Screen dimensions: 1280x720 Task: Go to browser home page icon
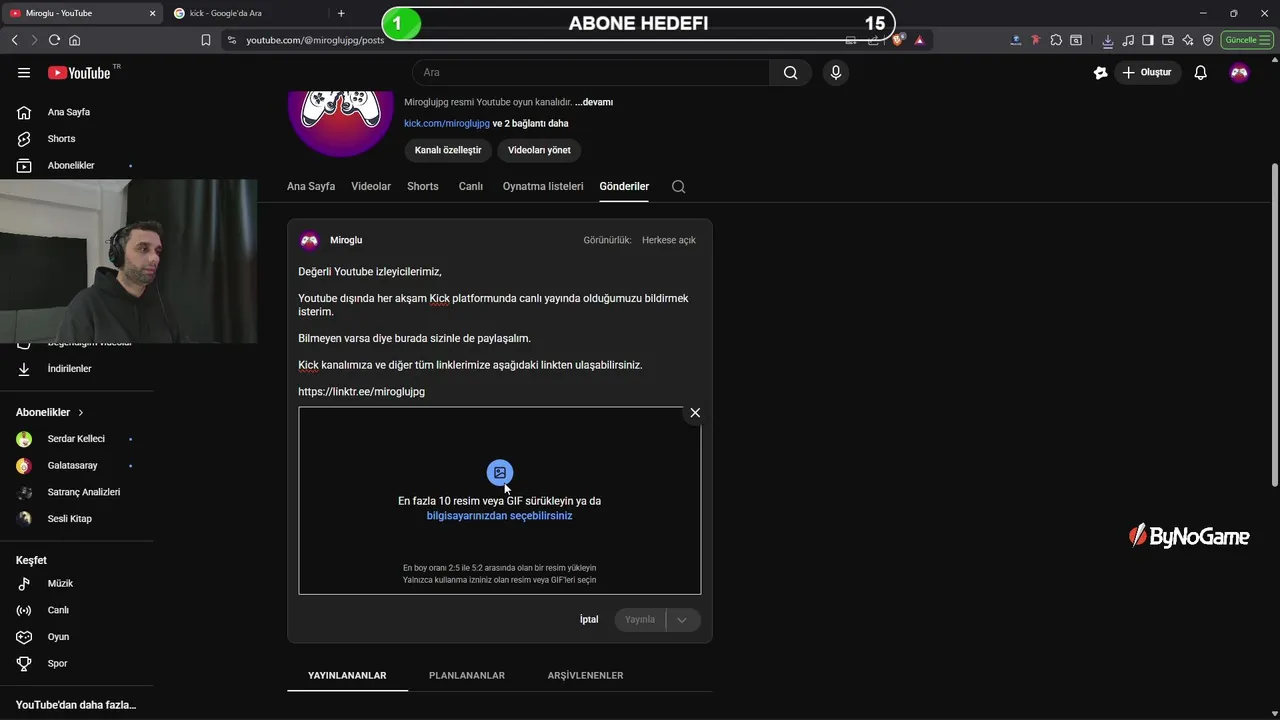tap(75, 40)
